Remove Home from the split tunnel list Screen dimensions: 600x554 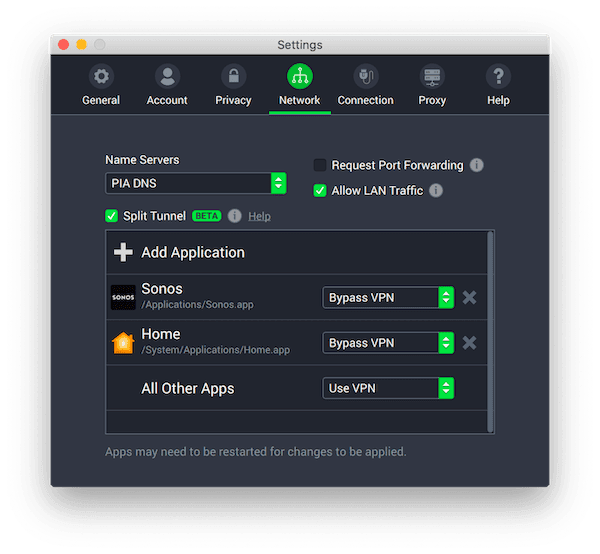(x=469, y=343)
